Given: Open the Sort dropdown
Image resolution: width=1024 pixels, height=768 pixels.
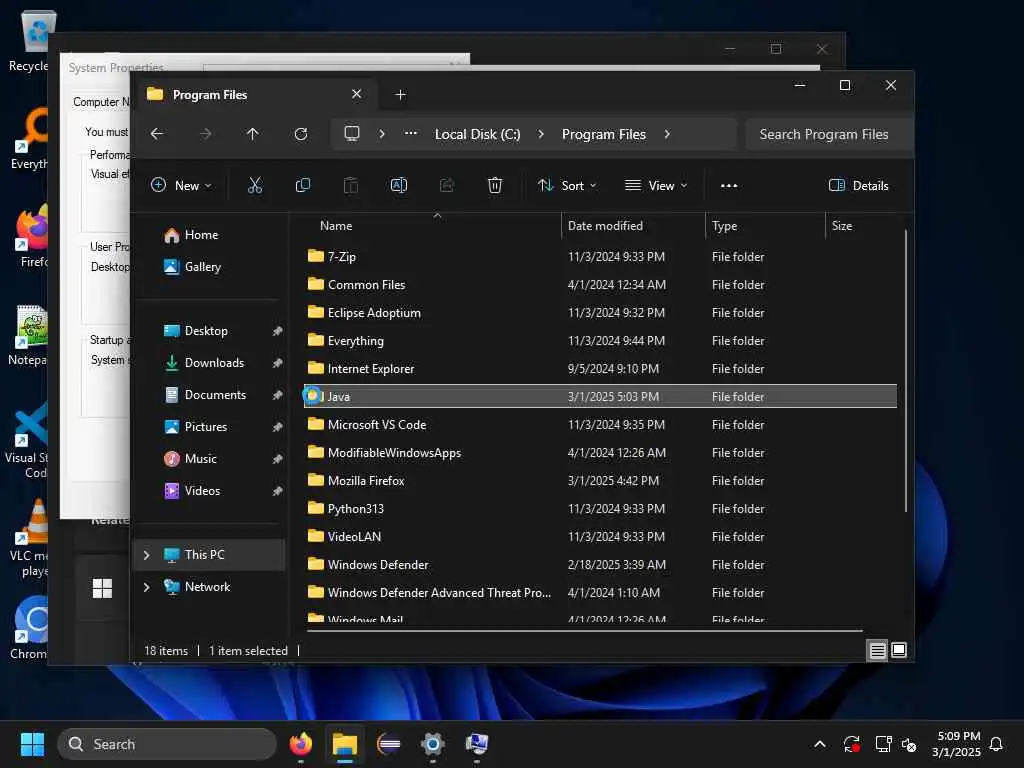Looking at the screenshot, I should pos(567,185).
